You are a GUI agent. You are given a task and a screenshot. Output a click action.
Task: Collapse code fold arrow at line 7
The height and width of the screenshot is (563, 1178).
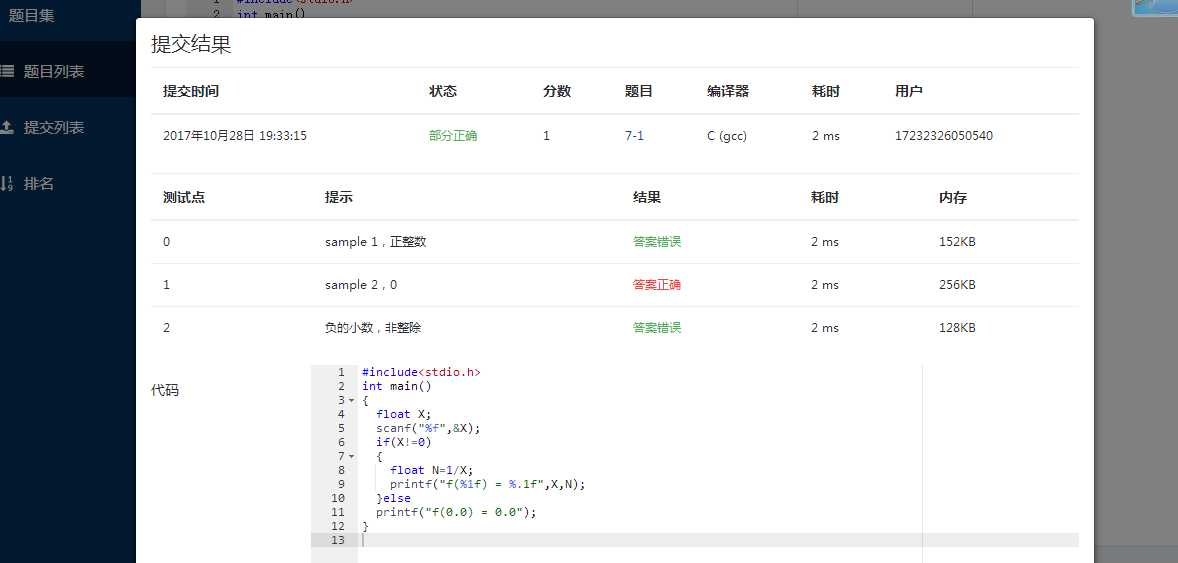click(352, 456)
